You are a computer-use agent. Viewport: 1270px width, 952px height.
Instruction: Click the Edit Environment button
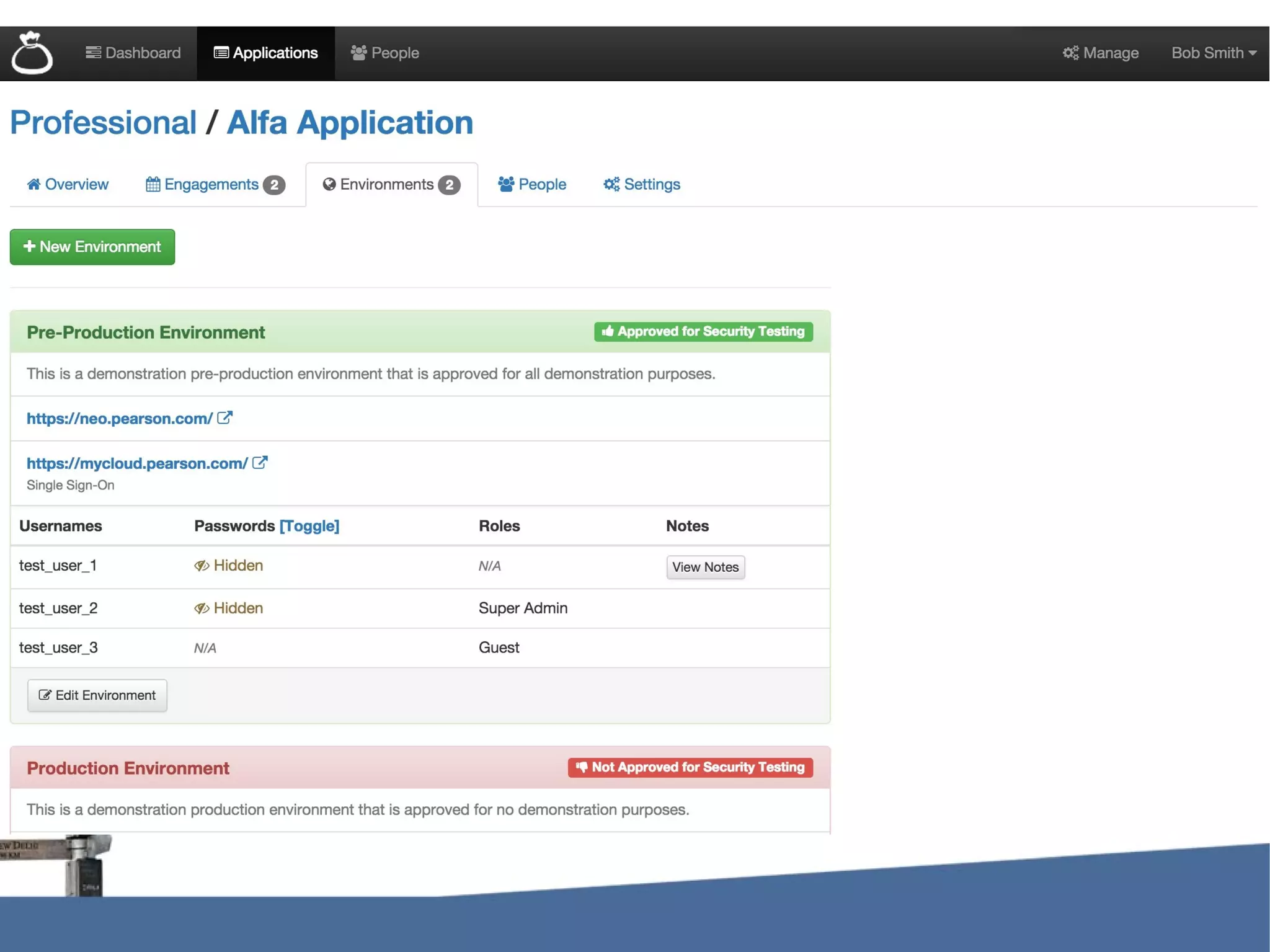(97, 695)
